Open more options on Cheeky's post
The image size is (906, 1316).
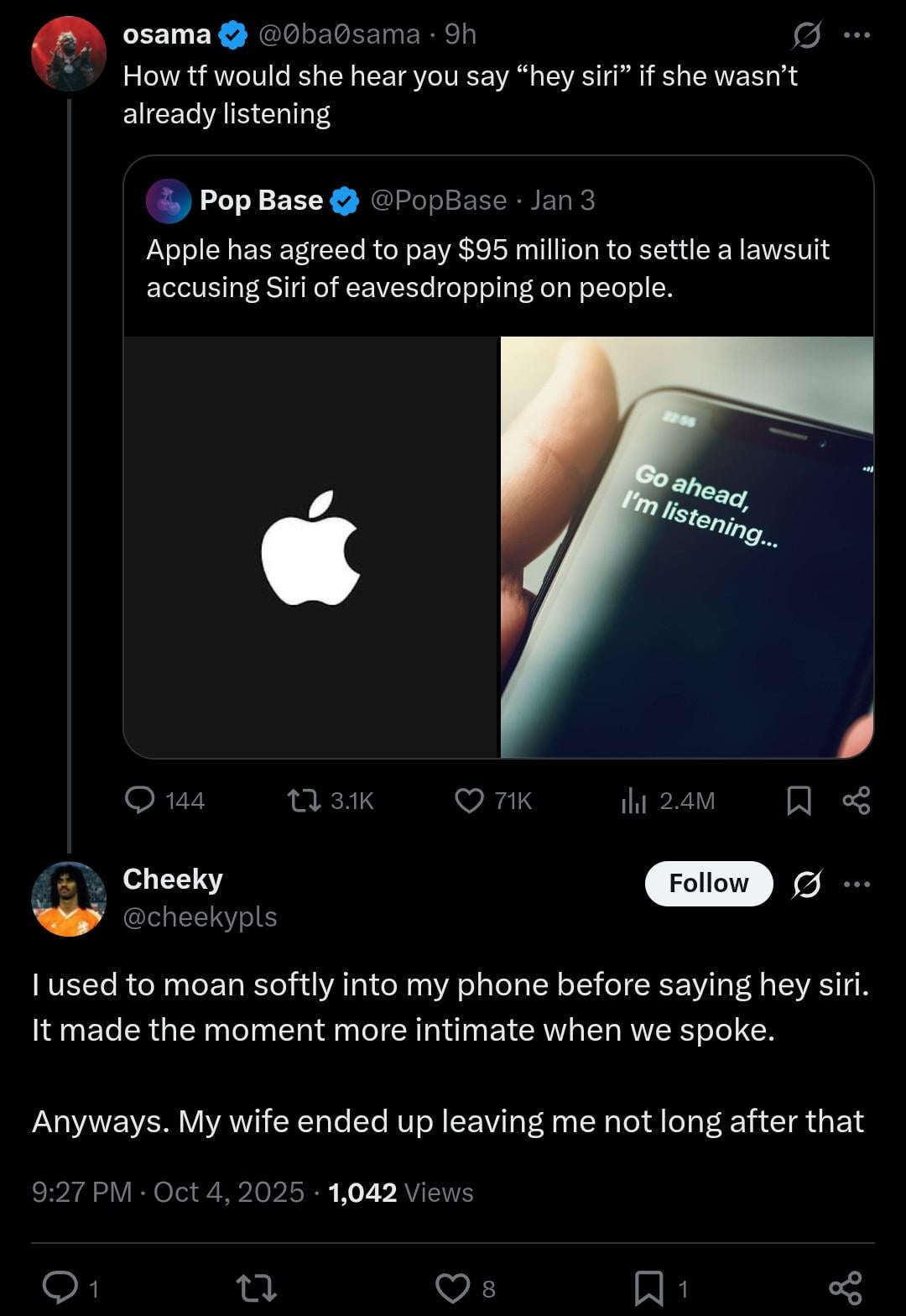coord(857,884)
